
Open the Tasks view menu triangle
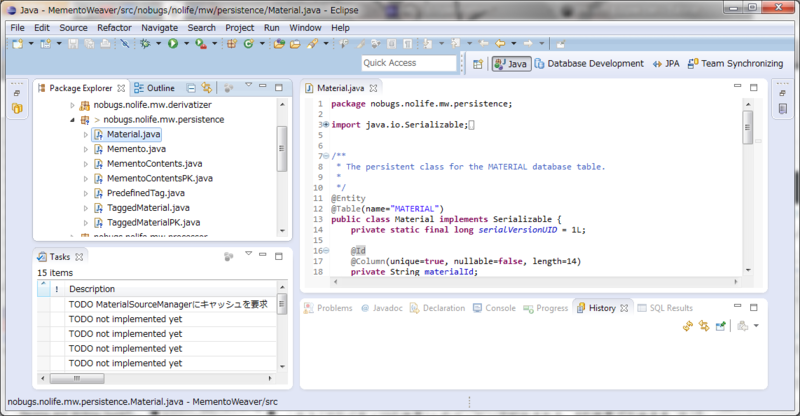(x=248, y=253)
